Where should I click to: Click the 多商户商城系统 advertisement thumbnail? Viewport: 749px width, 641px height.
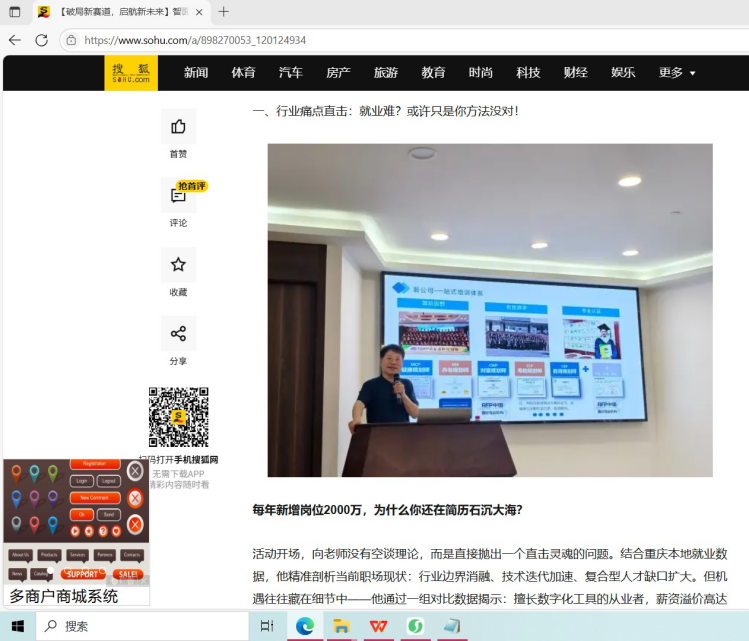(x=75, y=532)
